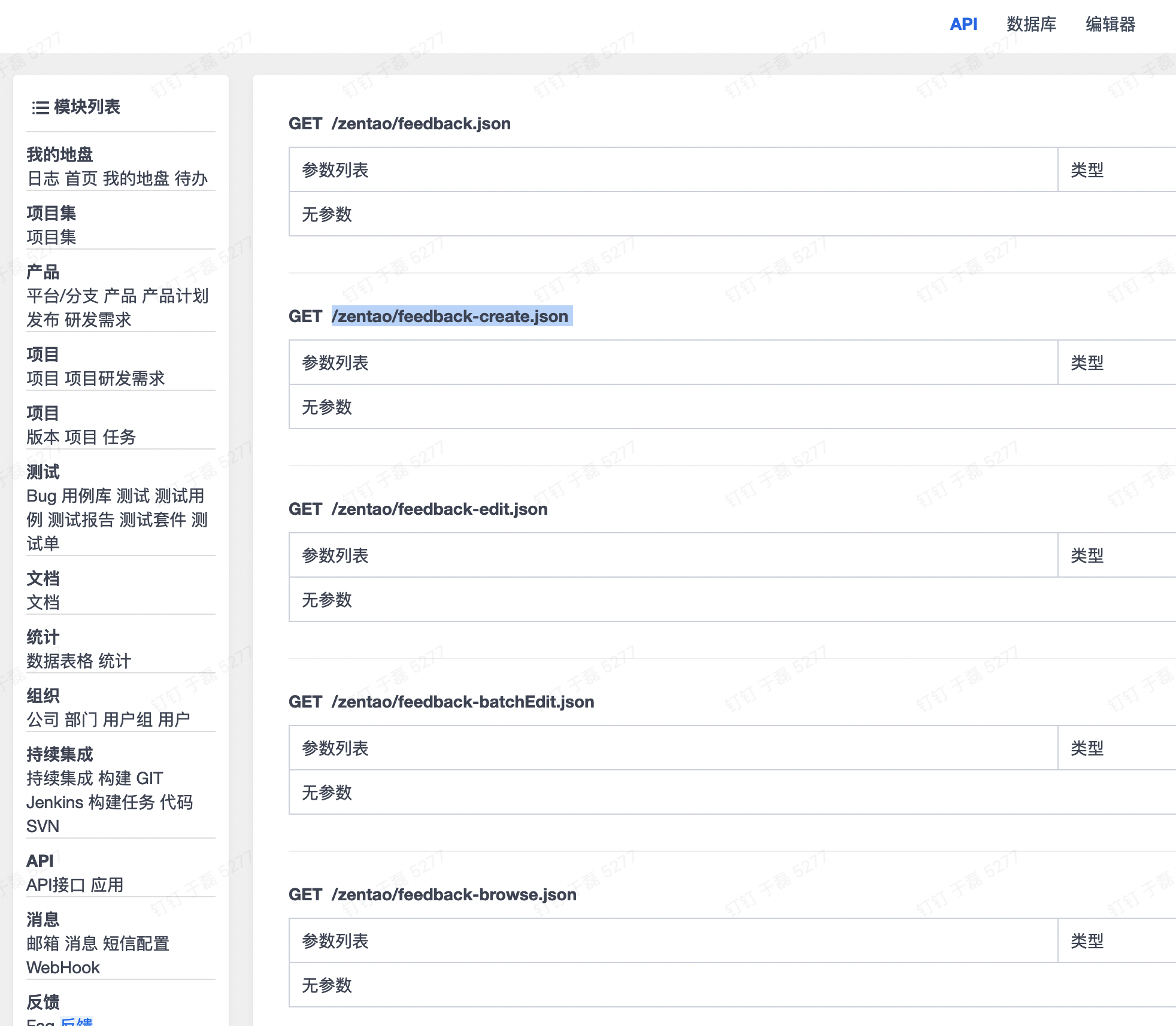The image size is (1176, 1026).
Task: Select the API接口 module link
Action: pos(56,885)
